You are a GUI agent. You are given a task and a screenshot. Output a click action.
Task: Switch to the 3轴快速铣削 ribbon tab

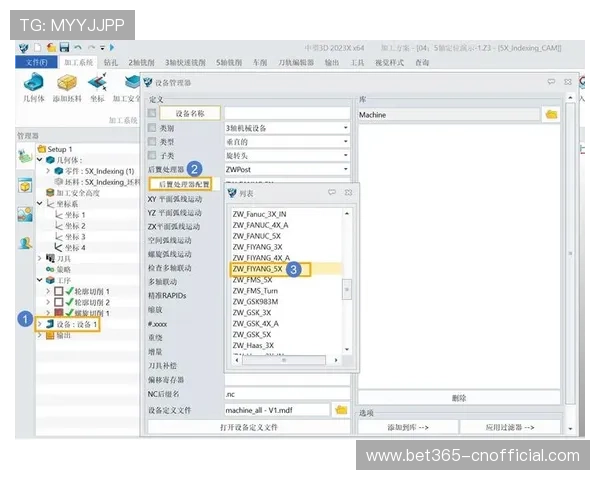(185, 62)
